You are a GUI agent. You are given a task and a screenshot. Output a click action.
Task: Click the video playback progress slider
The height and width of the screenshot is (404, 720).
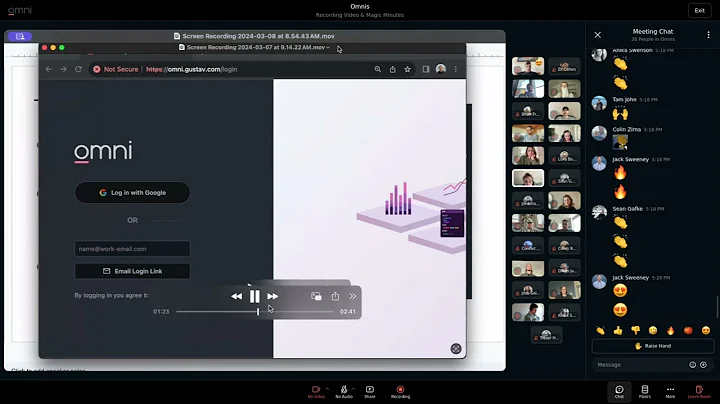pos(255,312)
